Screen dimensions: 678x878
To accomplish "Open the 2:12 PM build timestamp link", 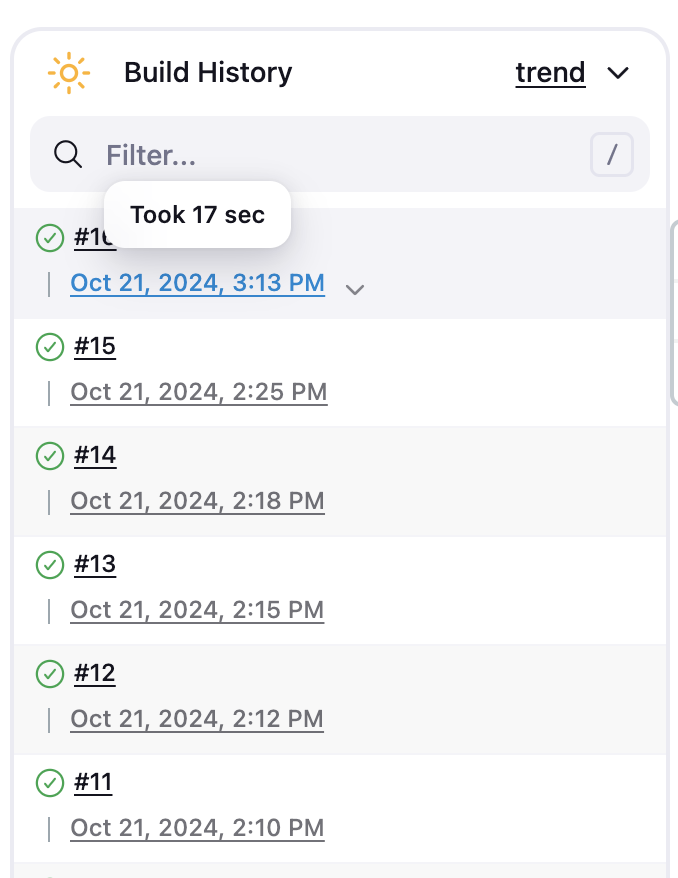I will [x=197, y=719].
